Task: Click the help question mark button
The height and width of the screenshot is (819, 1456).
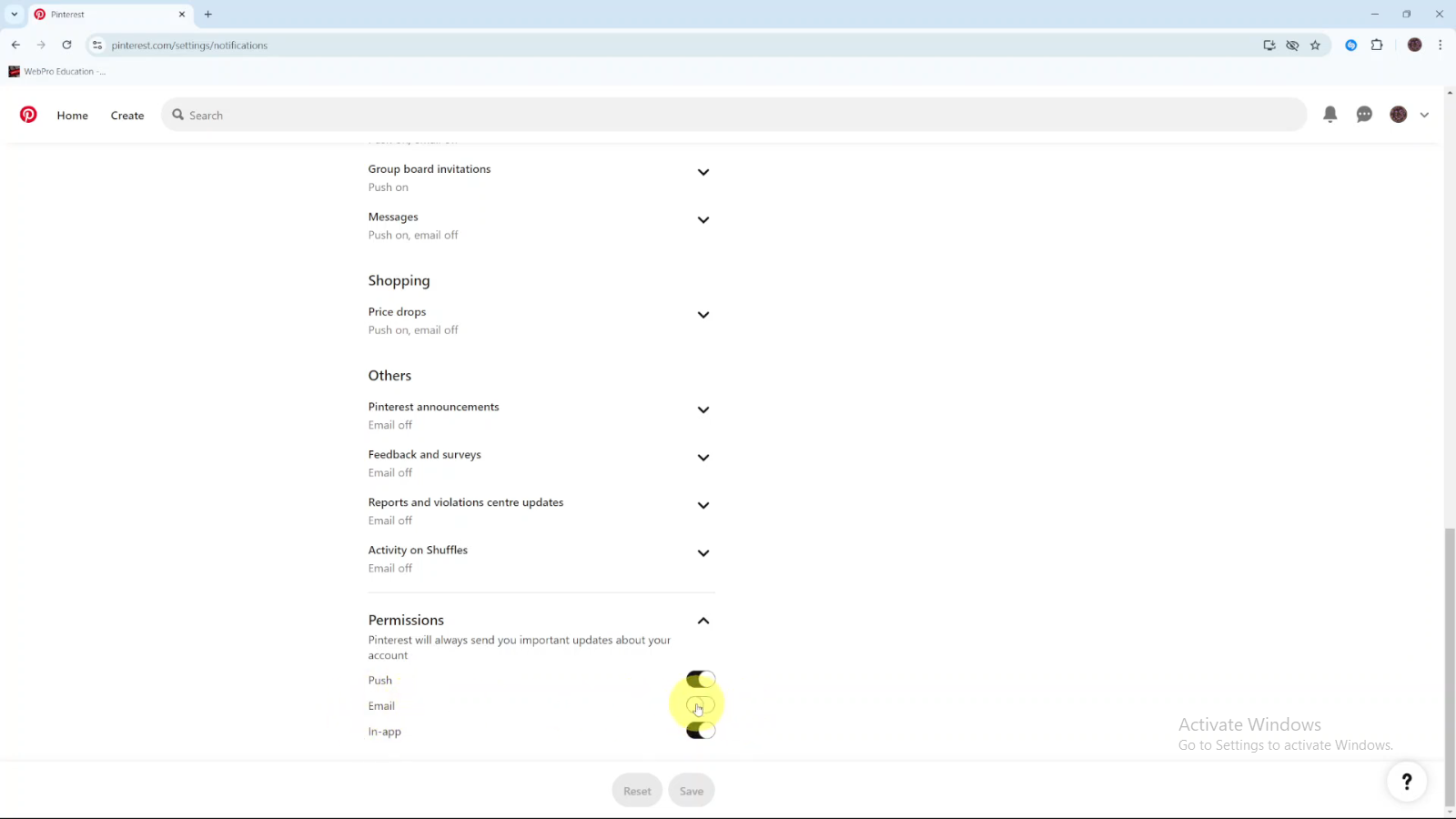Action: click(x=1406, y=781)
